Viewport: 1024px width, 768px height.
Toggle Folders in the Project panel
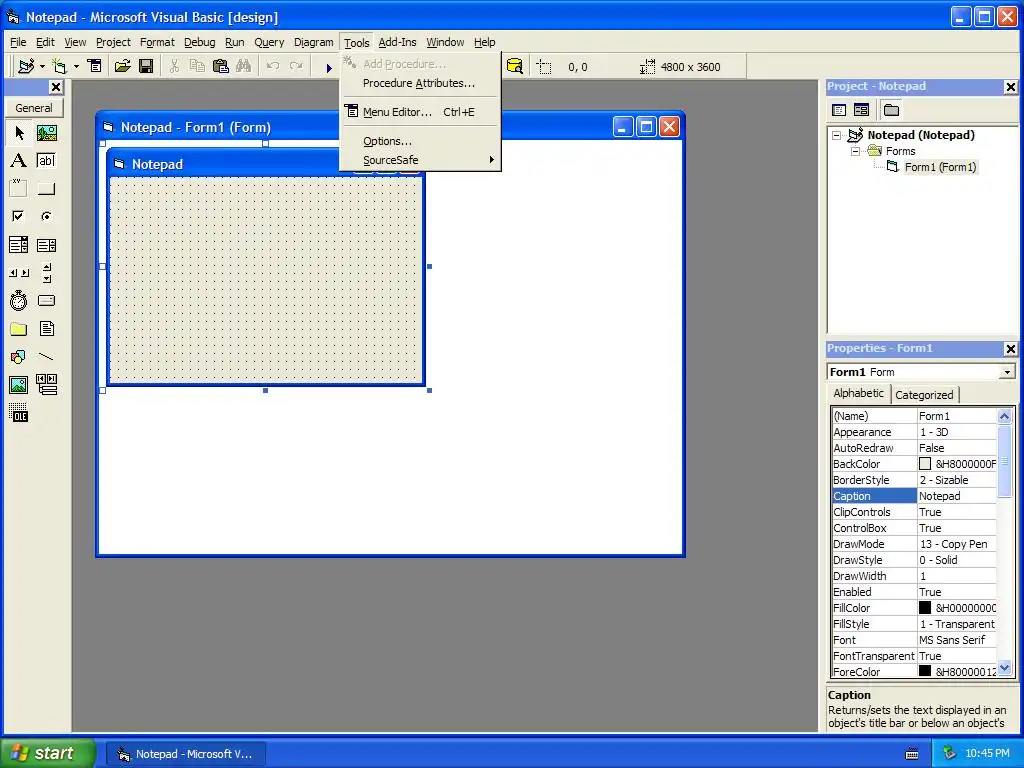pyautogui.click(x=891, y=110)
